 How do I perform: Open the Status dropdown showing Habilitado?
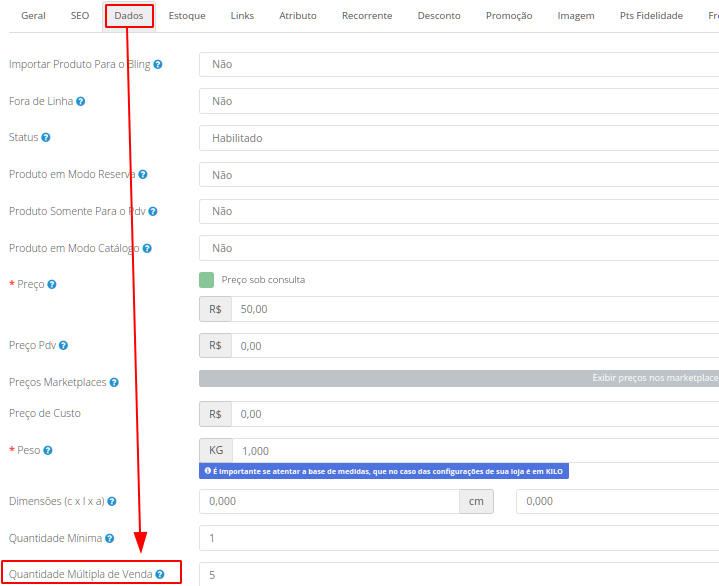coord(459,138)
